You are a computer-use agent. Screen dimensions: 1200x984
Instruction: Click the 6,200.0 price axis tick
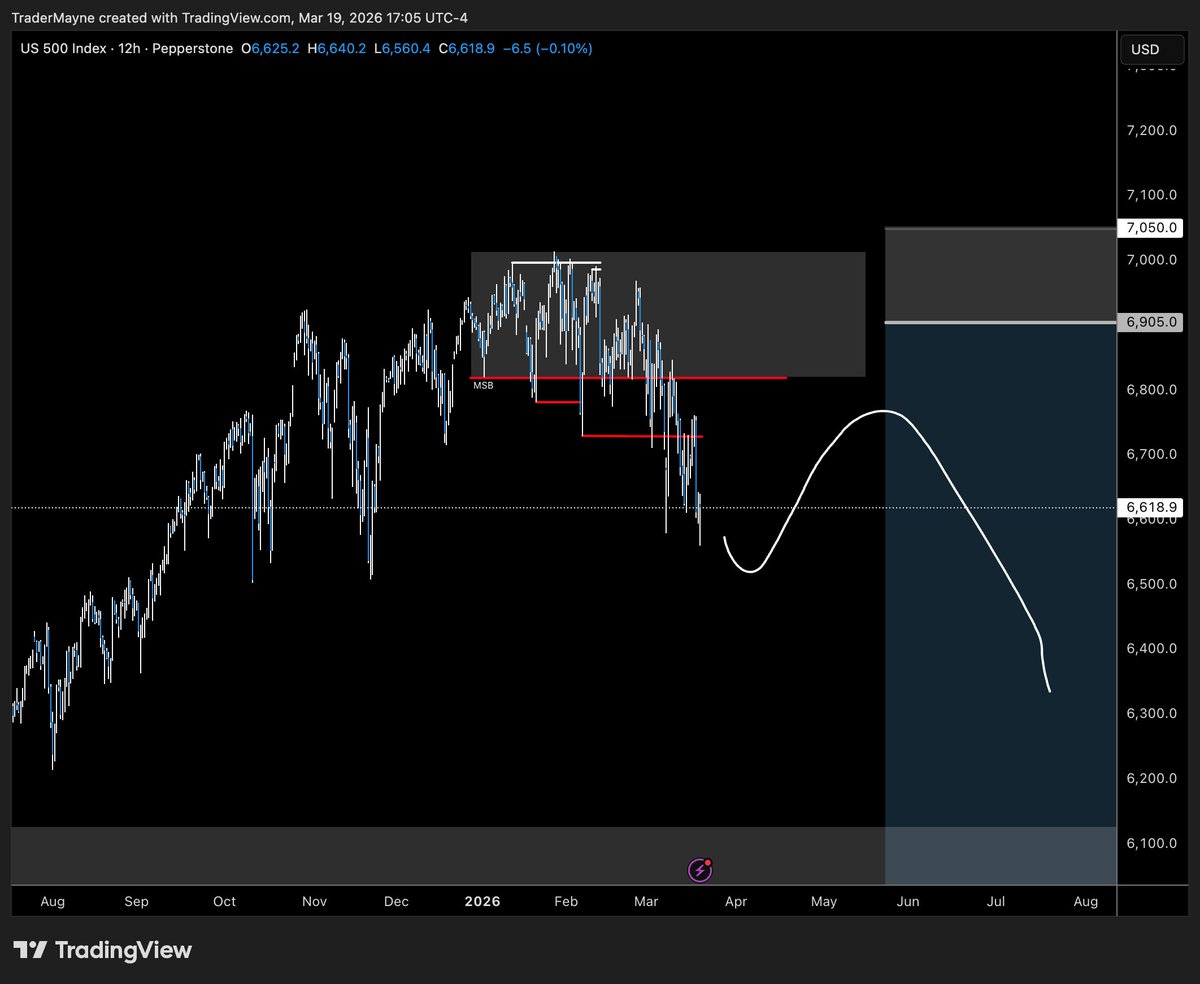click(1154, 778)
